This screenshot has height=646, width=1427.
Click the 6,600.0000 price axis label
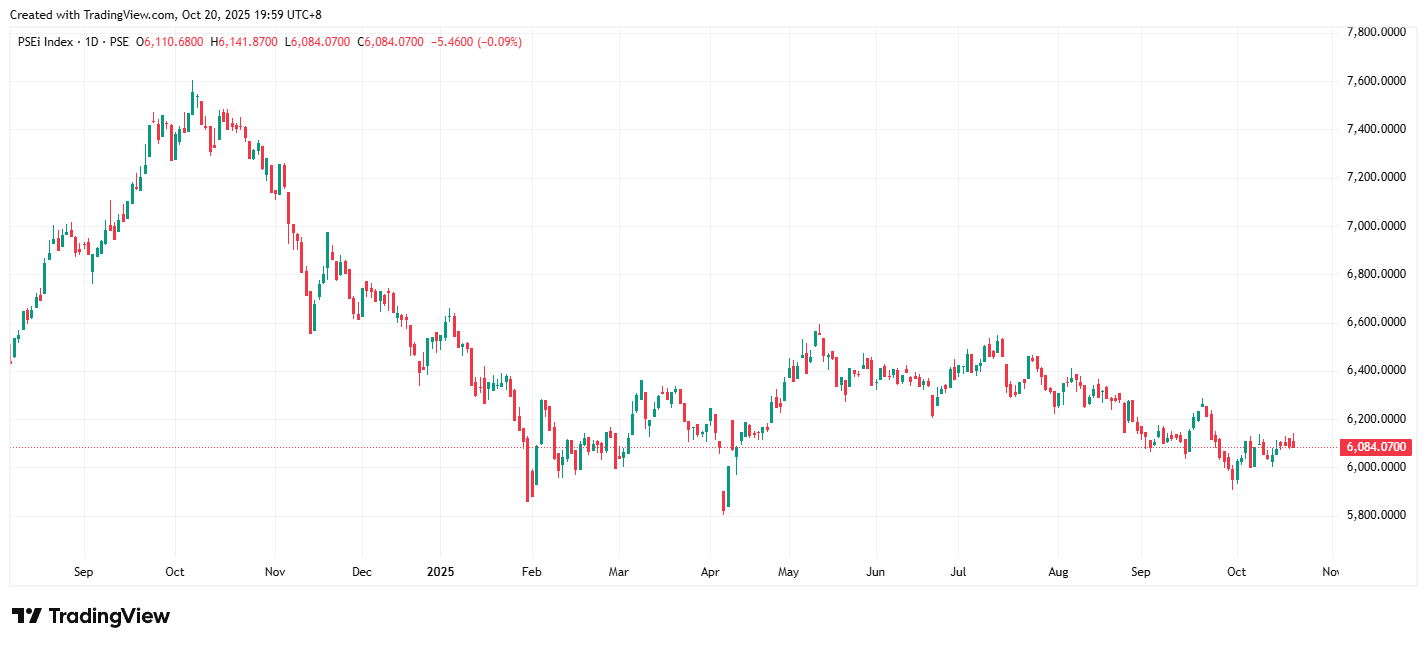pyautogui.click(x=1375, y=322)
